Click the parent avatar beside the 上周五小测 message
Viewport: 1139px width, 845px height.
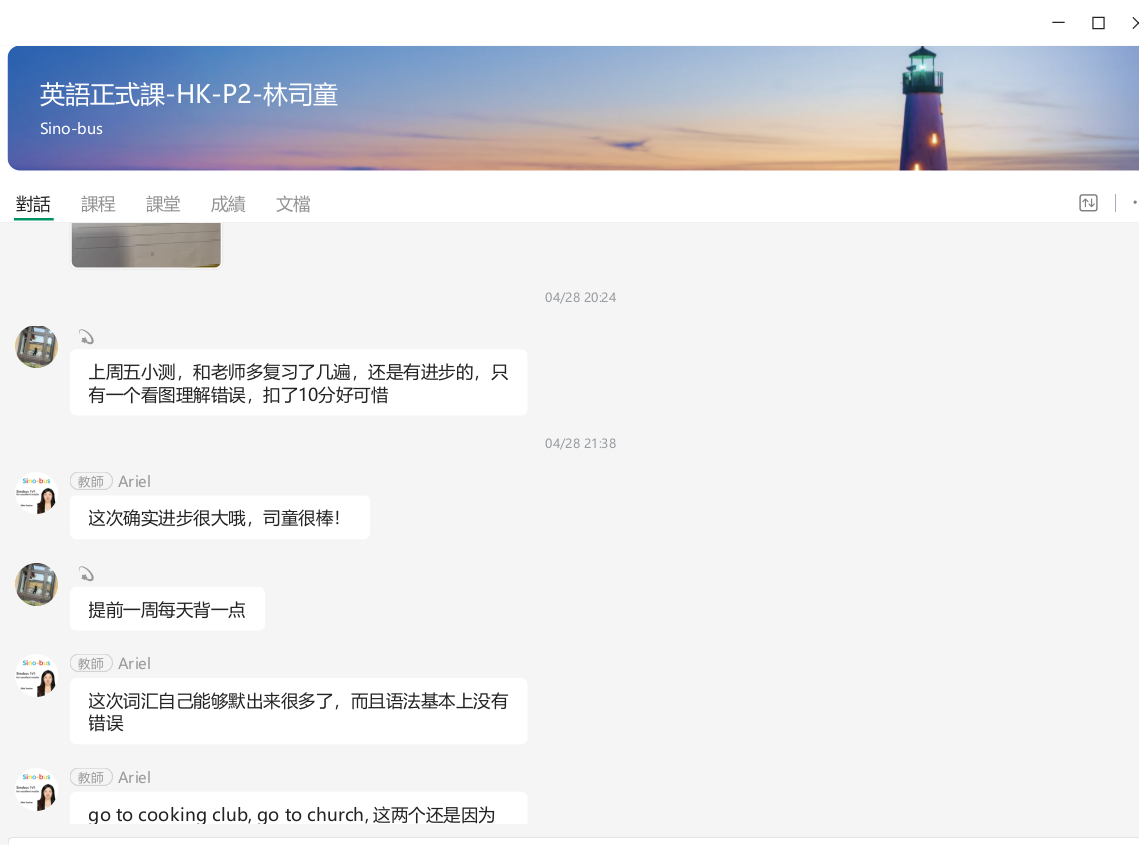click(x=36, y=347)
